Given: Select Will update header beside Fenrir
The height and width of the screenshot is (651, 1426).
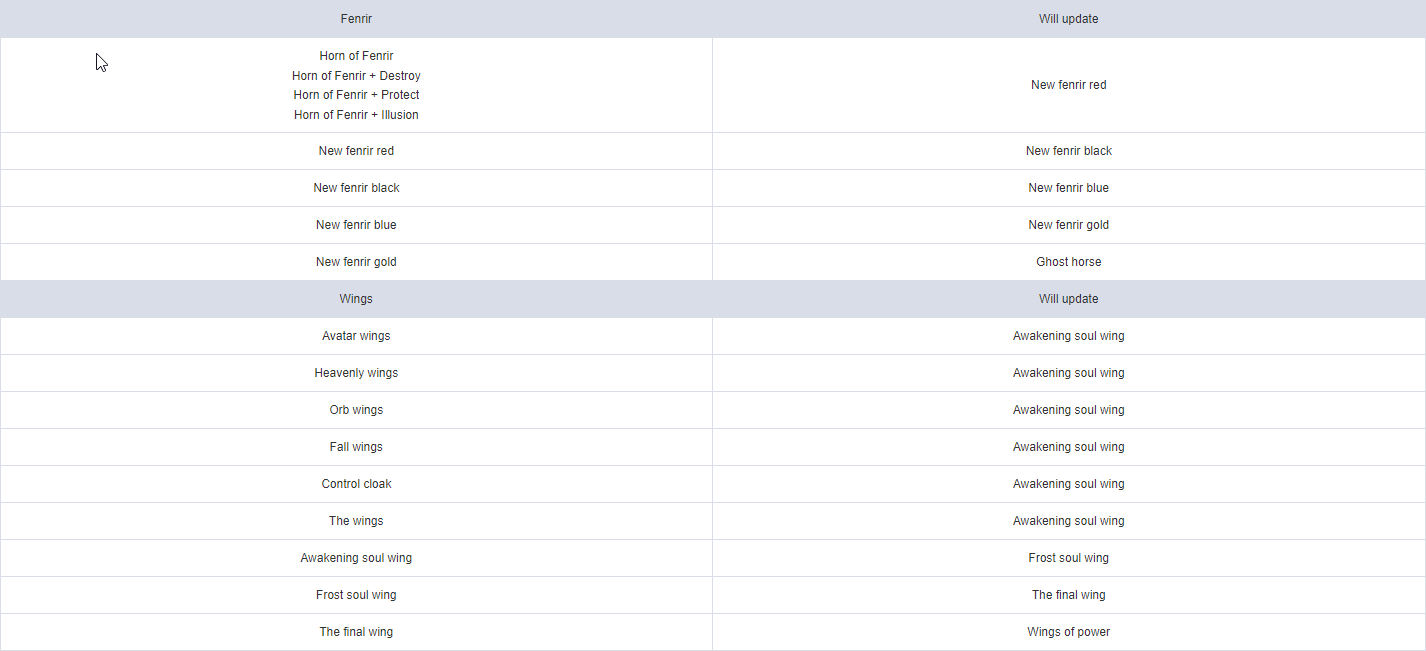Looking at the screenshot, I should pos(1069,19).
